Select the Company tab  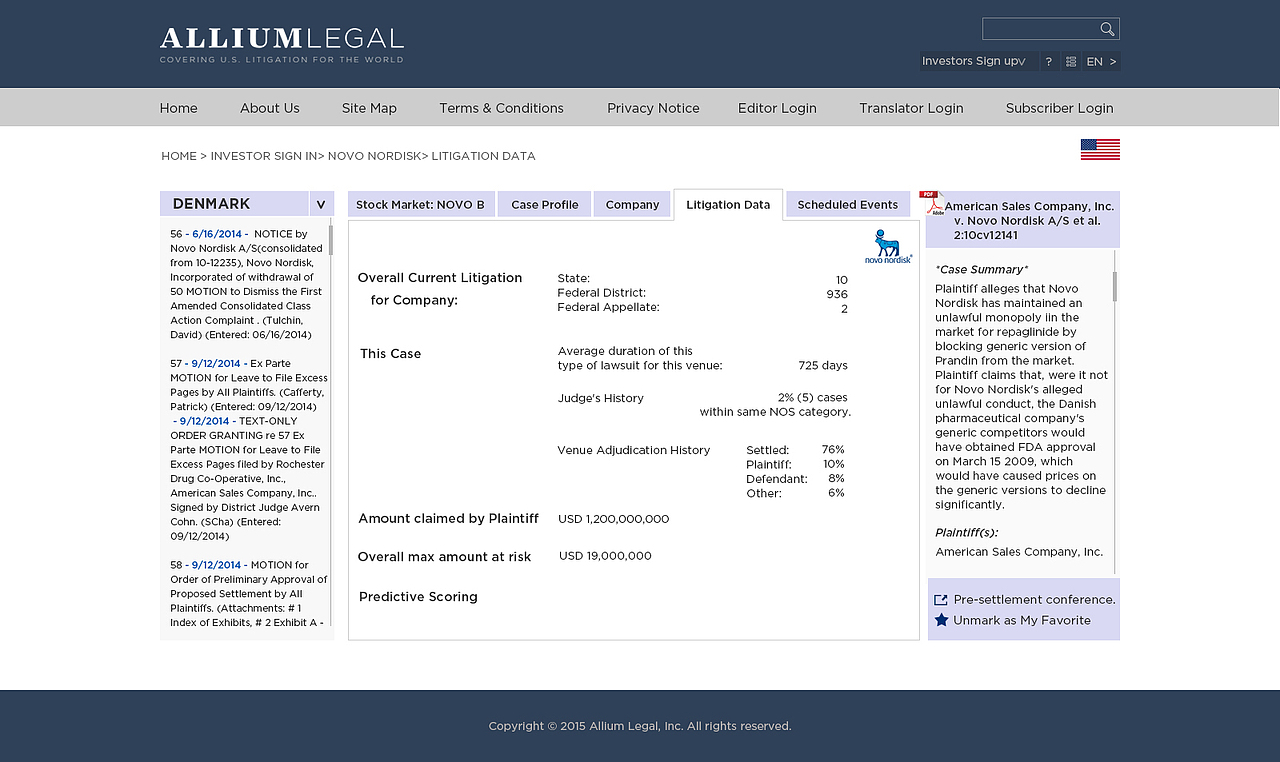[x=632, y=204]
